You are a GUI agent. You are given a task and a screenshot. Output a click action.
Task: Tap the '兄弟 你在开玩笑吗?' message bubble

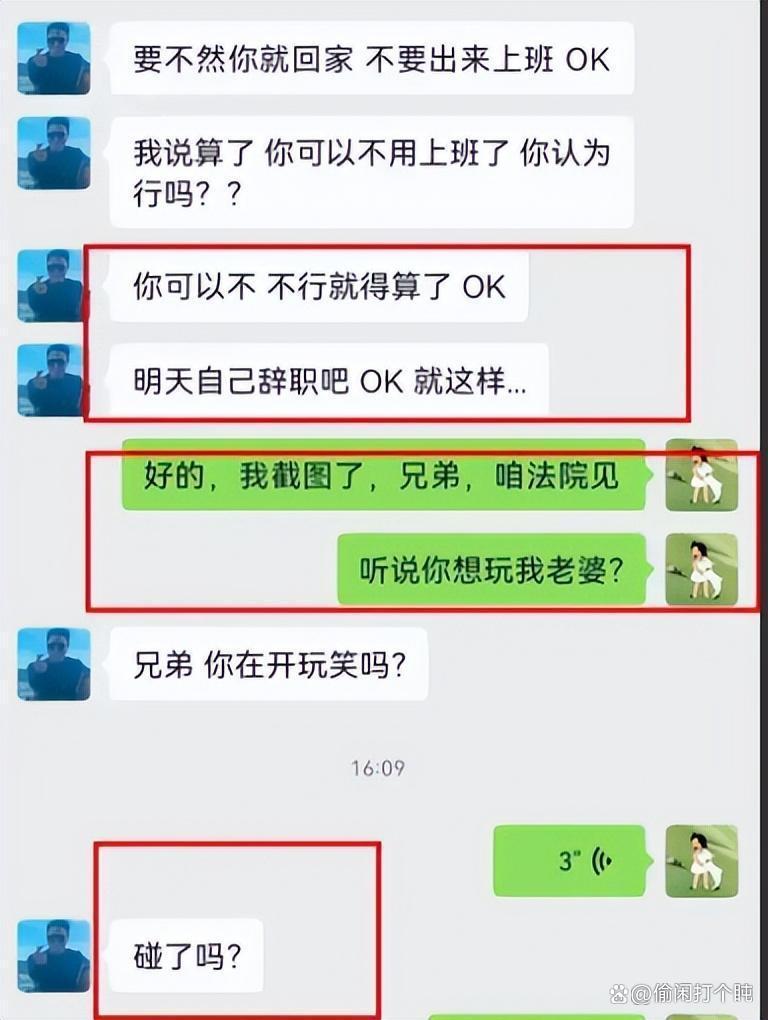[269, 664]
